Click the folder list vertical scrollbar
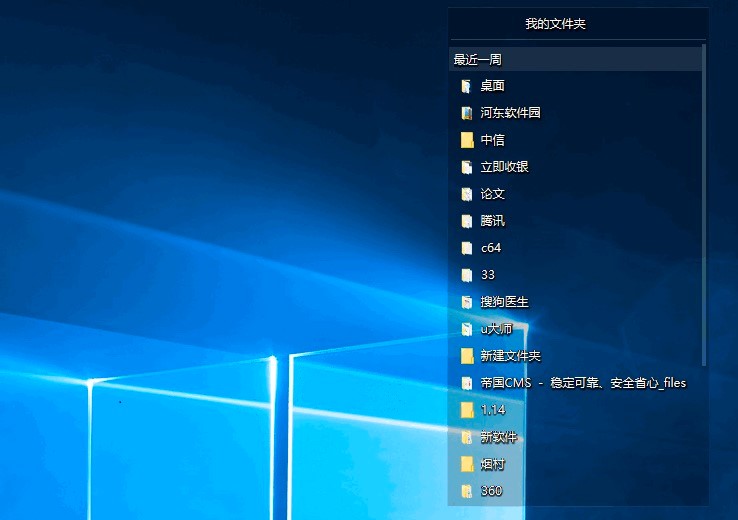 pos(704,205)
